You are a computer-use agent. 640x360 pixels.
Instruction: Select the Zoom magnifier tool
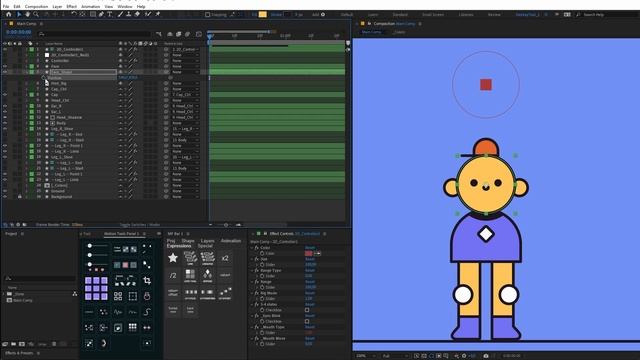point(36,14)
